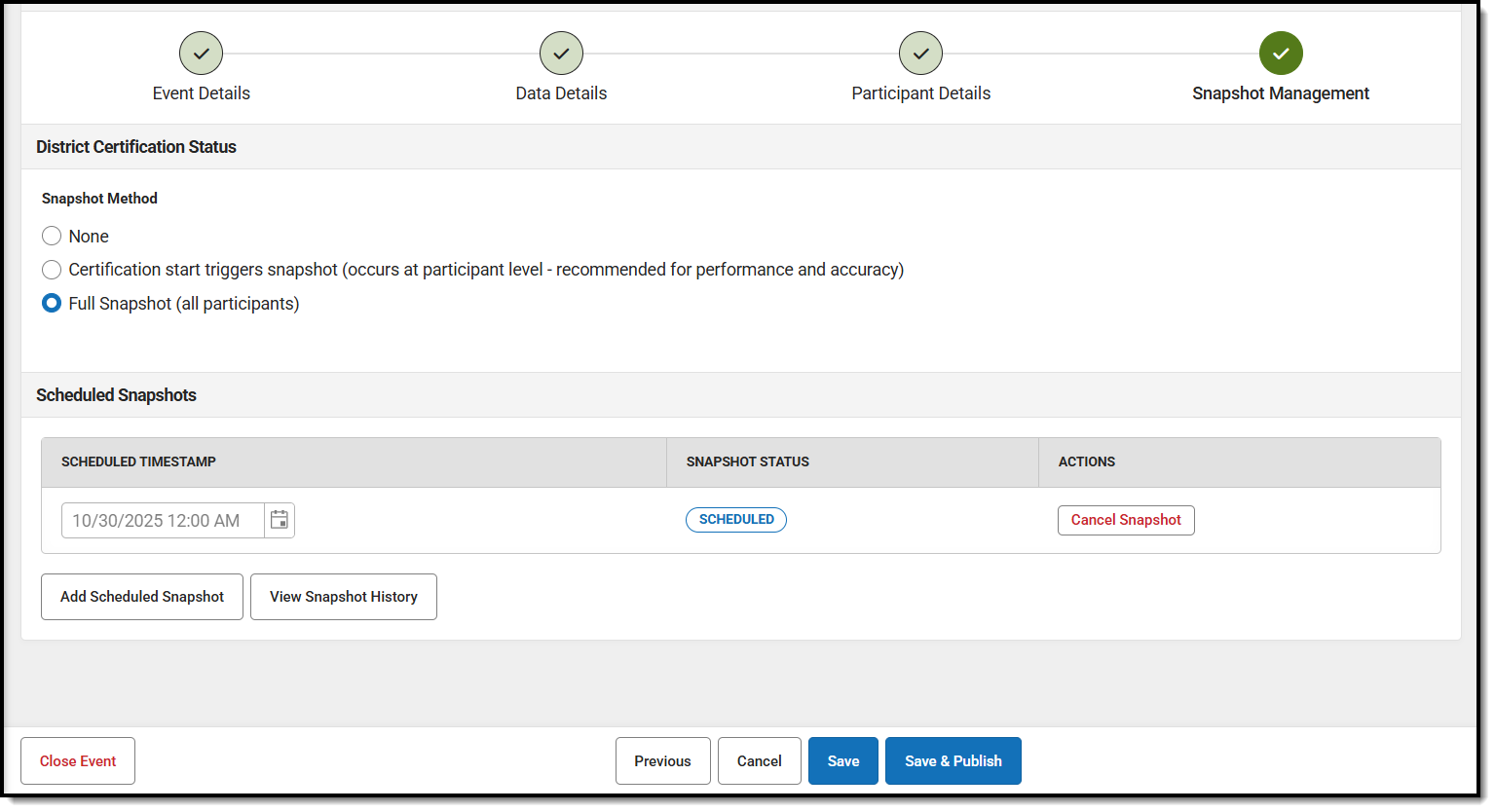Select the None snapshot method
1495x812 pixels.
(x=52, y=237)
